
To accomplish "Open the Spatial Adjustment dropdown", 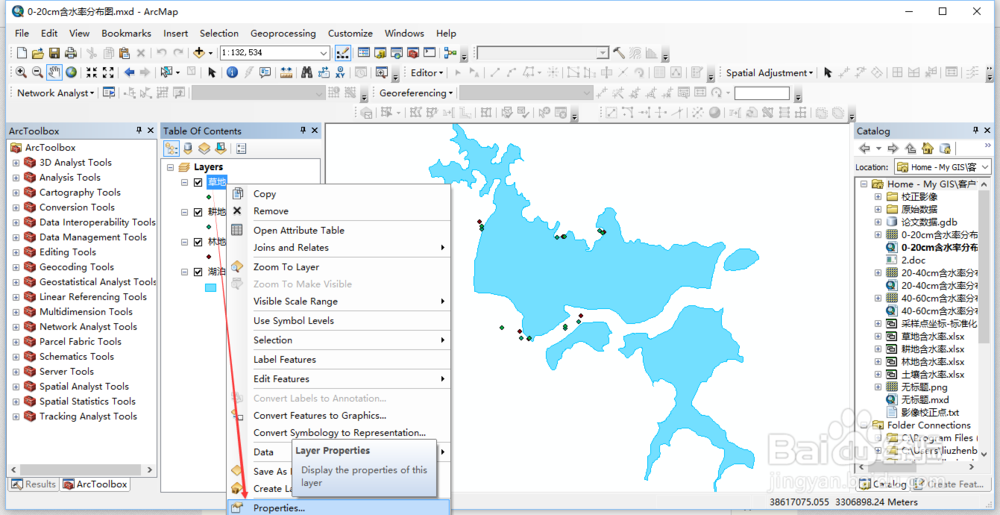I will (x=770, y=73).
